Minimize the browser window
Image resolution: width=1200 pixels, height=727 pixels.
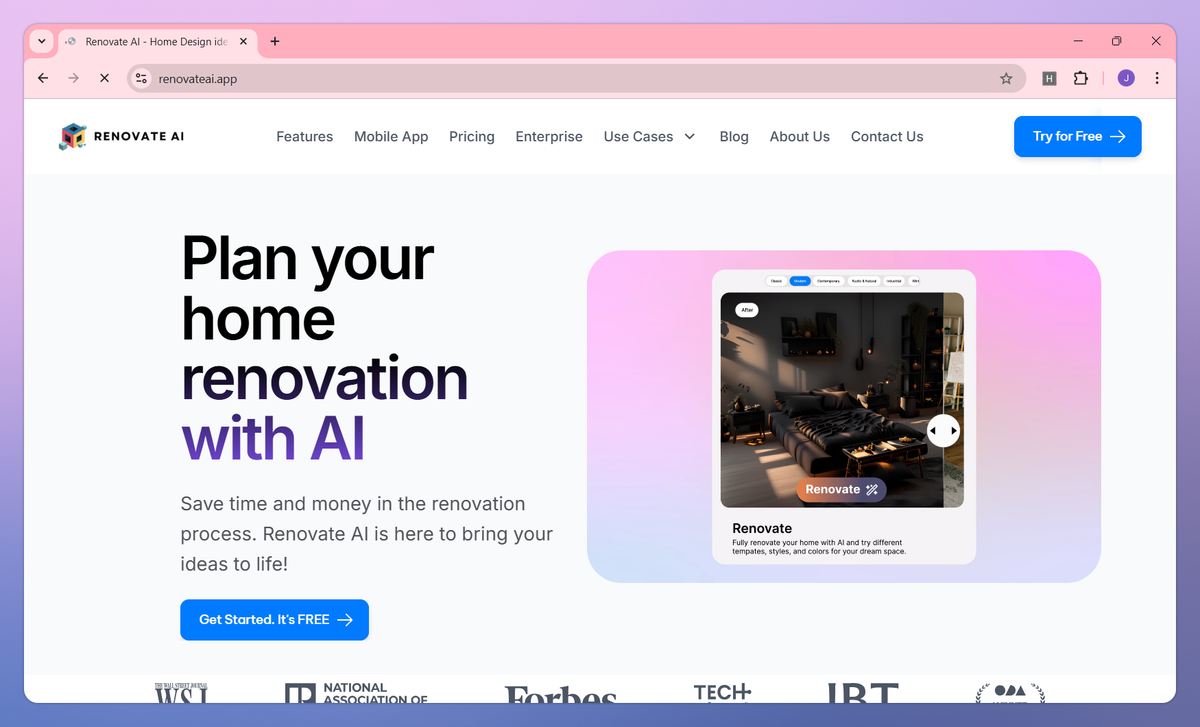tap(1079, 41)
